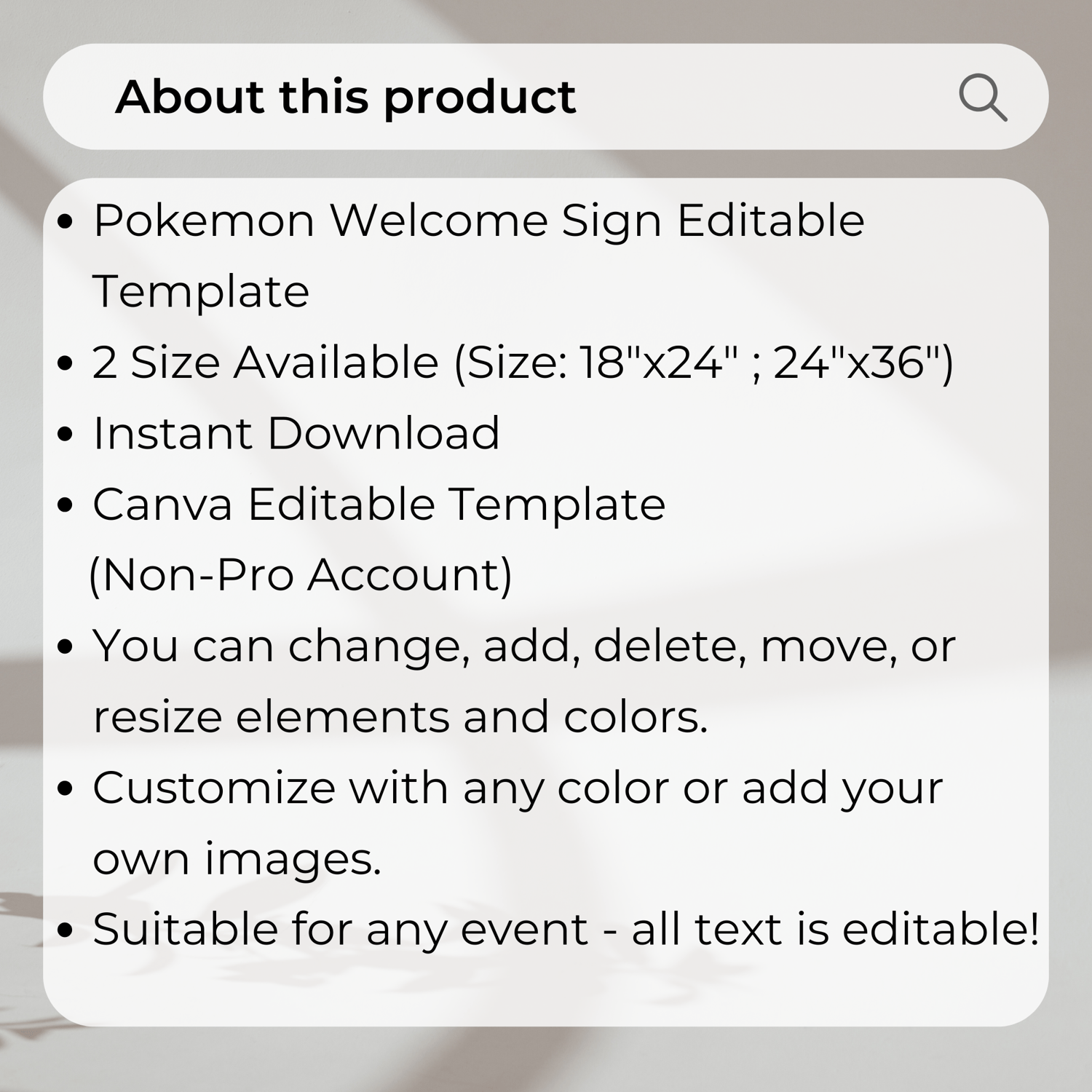Click the bullet beside "You can change"
Screen dimensions: 1092x1092
tap(66, 647)
